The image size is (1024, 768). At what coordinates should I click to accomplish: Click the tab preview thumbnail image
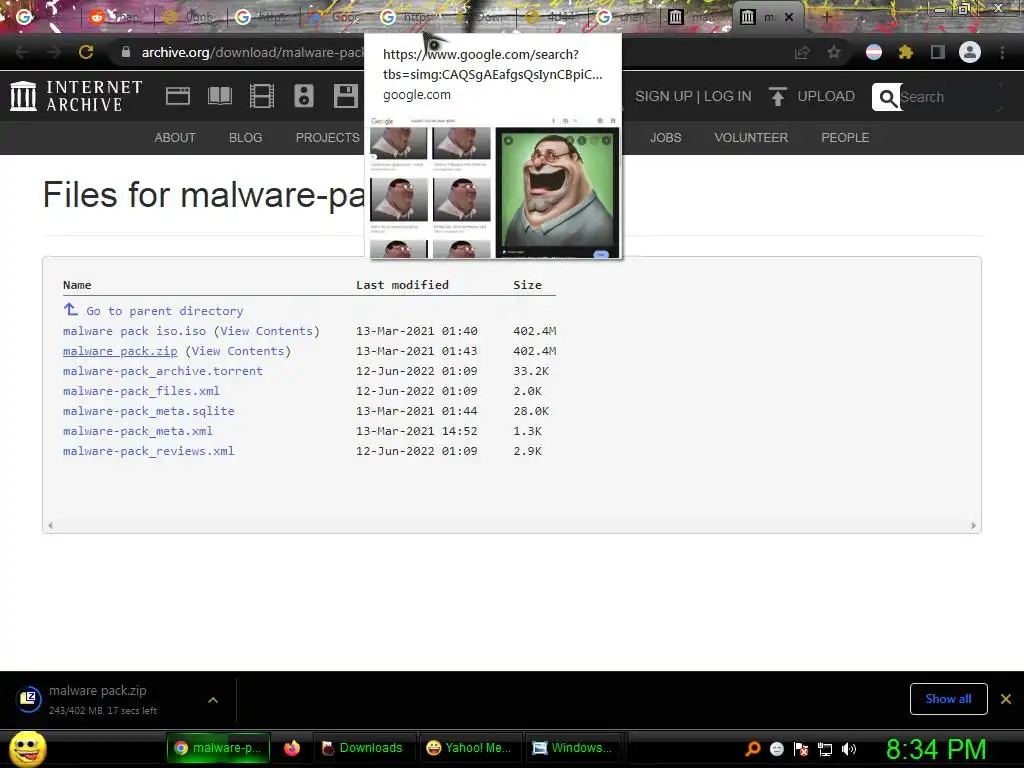click(495, 187)
